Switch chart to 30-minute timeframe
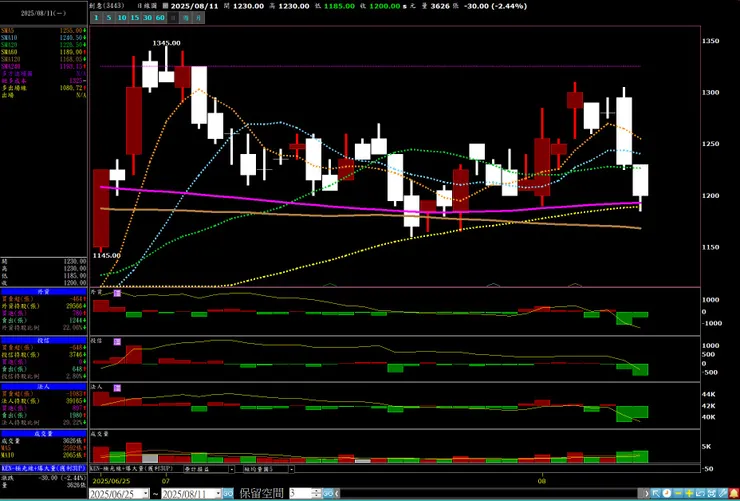740x501 pixels. point(147,17)
